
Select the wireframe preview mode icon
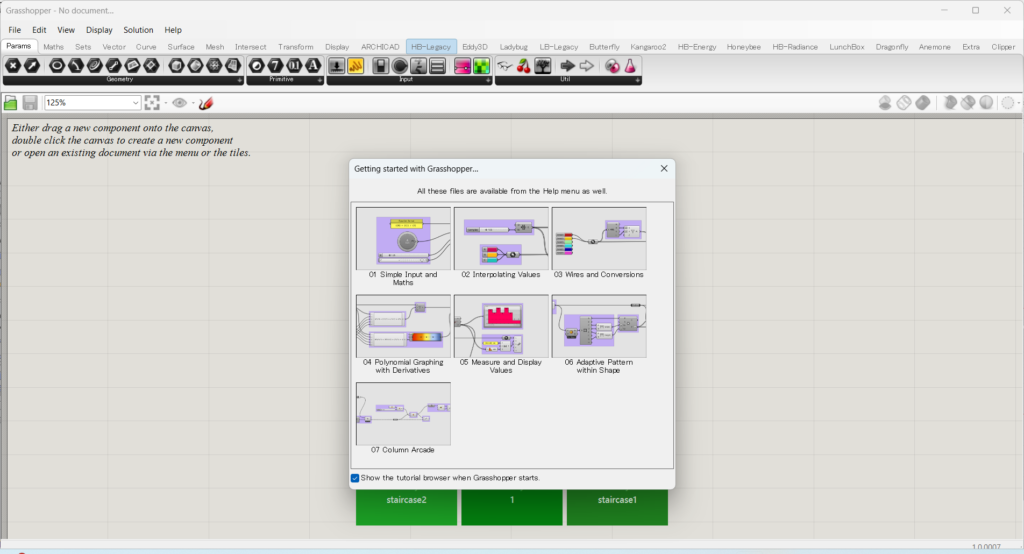pyautogui.click(x=903, y=103)
